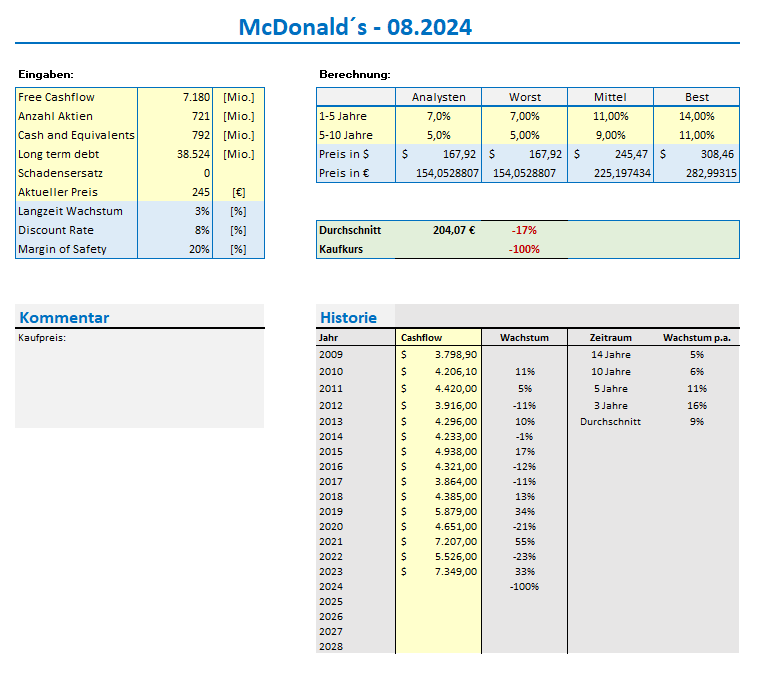The height and width of the screenshot is (699, 769).
Task: Click the Analysten column header
Action: coord(438,97)
